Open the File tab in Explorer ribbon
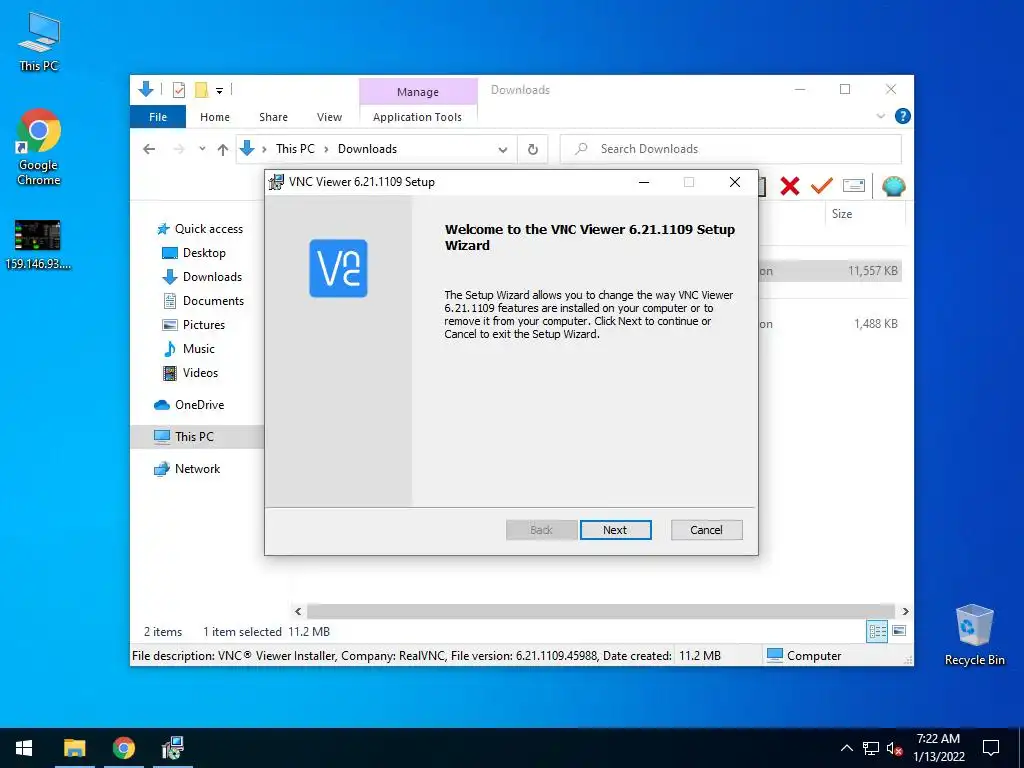The height and width of the screenshot is (768, 1024). tap(158, 117)
